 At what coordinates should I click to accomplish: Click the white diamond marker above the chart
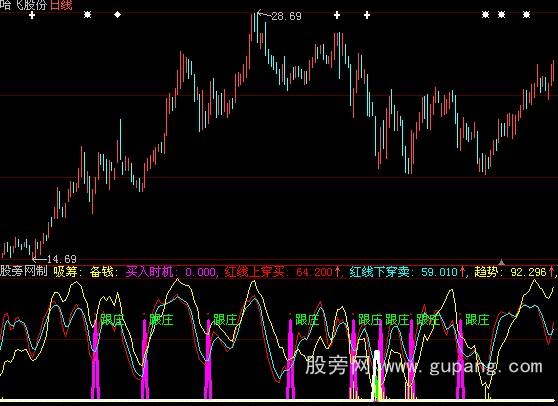(117, 15)
